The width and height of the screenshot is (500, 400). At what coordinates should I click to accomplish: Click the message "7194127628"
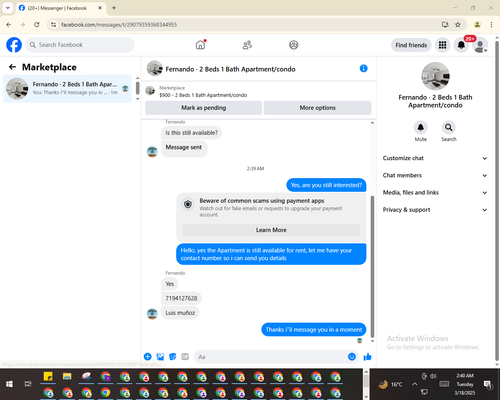point(181,298)
